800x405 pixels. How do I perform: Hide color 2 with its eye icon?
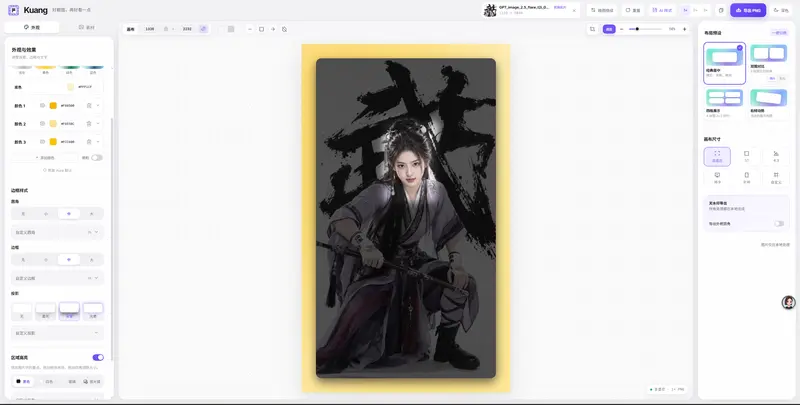point(42,123)
